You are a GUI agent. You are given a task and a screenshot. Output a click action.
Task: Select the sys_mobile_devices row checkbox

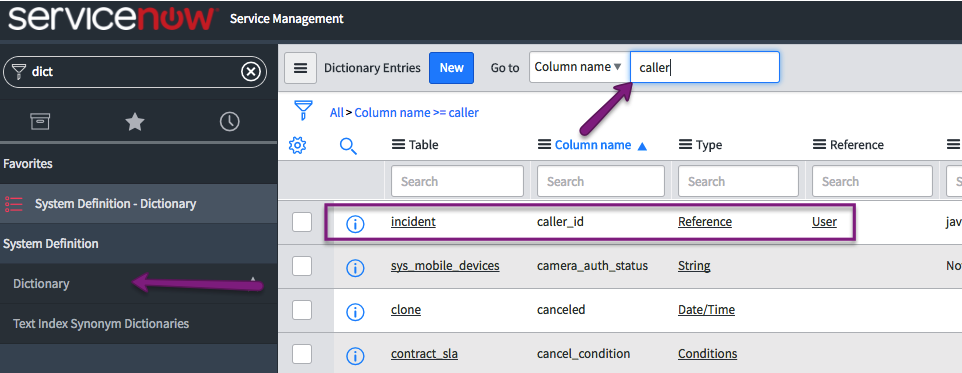coord(302,266)
